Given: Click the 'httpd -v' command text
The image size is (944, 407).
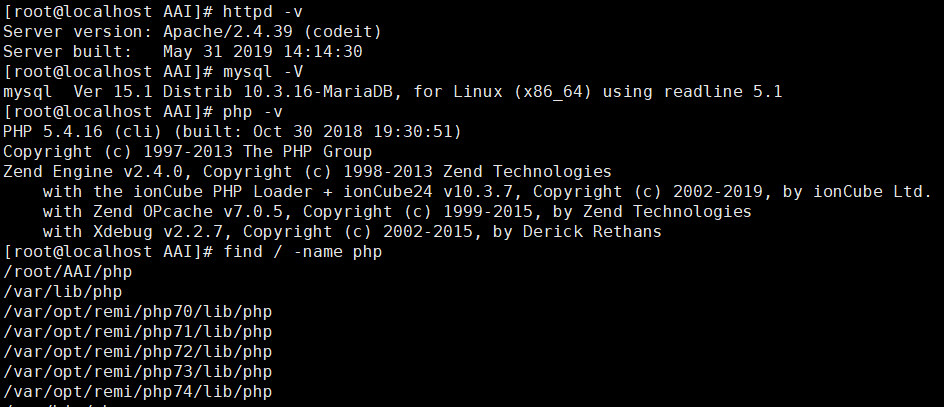Looking at the screenshot, I should [x=262, y=12].
